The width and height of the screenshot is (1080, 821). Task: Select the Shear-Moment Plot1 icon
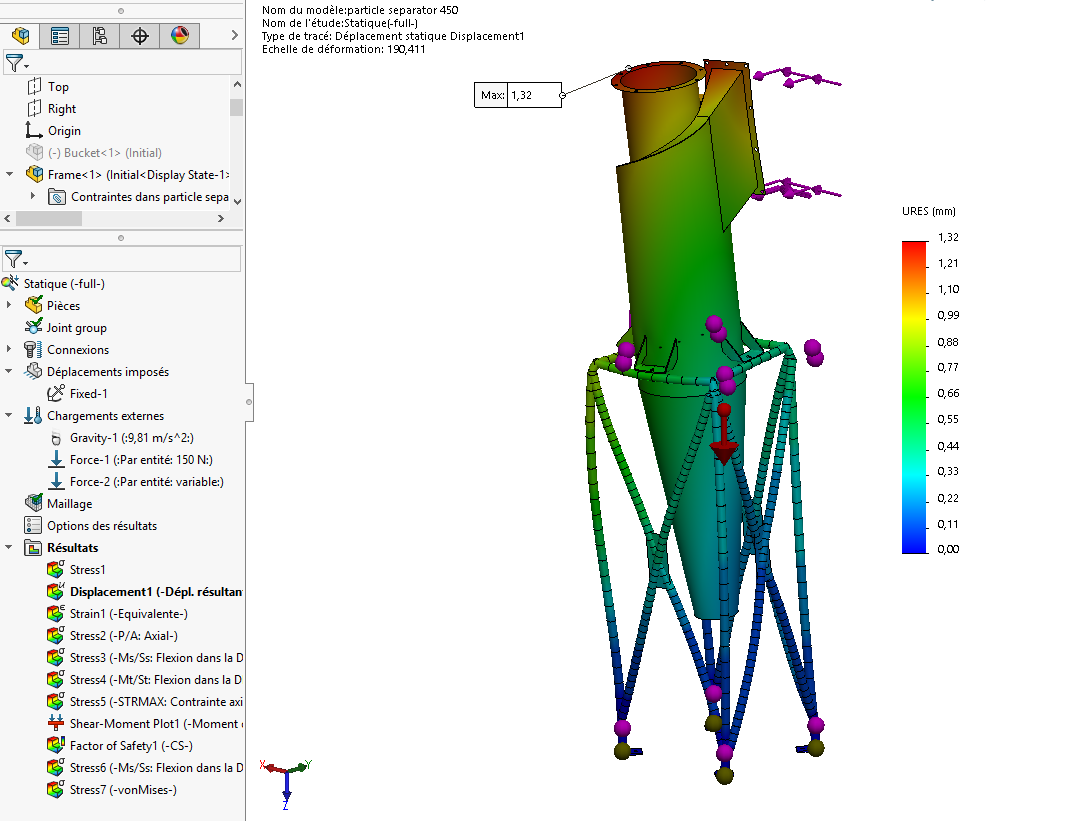point(56,723)
